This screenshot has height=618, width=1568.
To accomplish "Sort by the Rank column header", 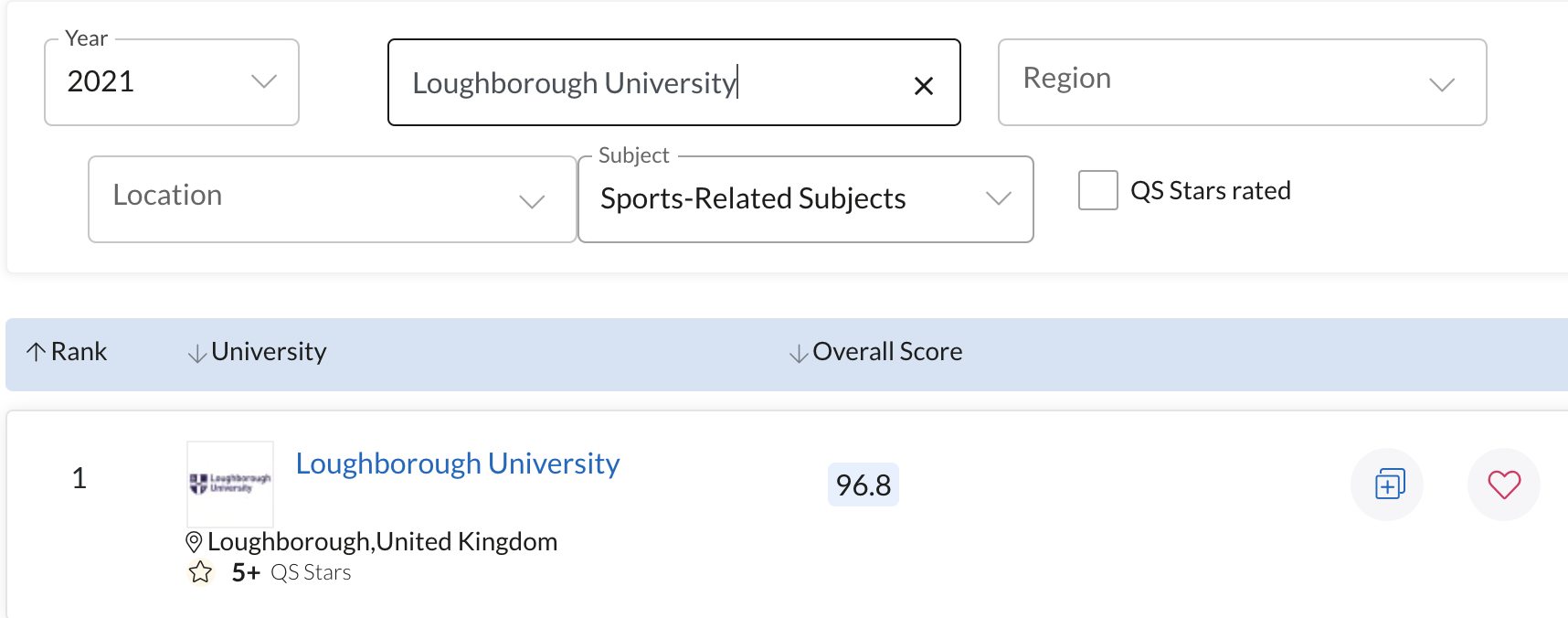I will coord(79,352).
